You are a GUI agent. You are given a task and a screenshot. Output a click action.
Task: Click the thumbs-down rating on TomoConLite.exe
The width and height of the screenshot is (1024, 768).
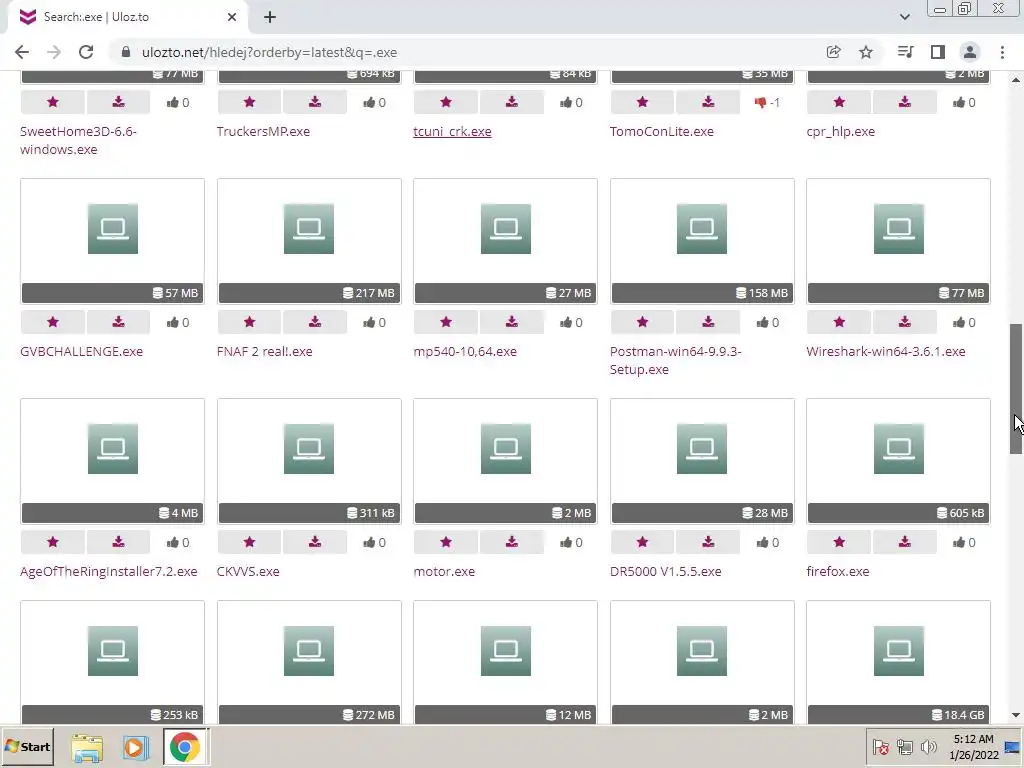[x=760, y=103]
